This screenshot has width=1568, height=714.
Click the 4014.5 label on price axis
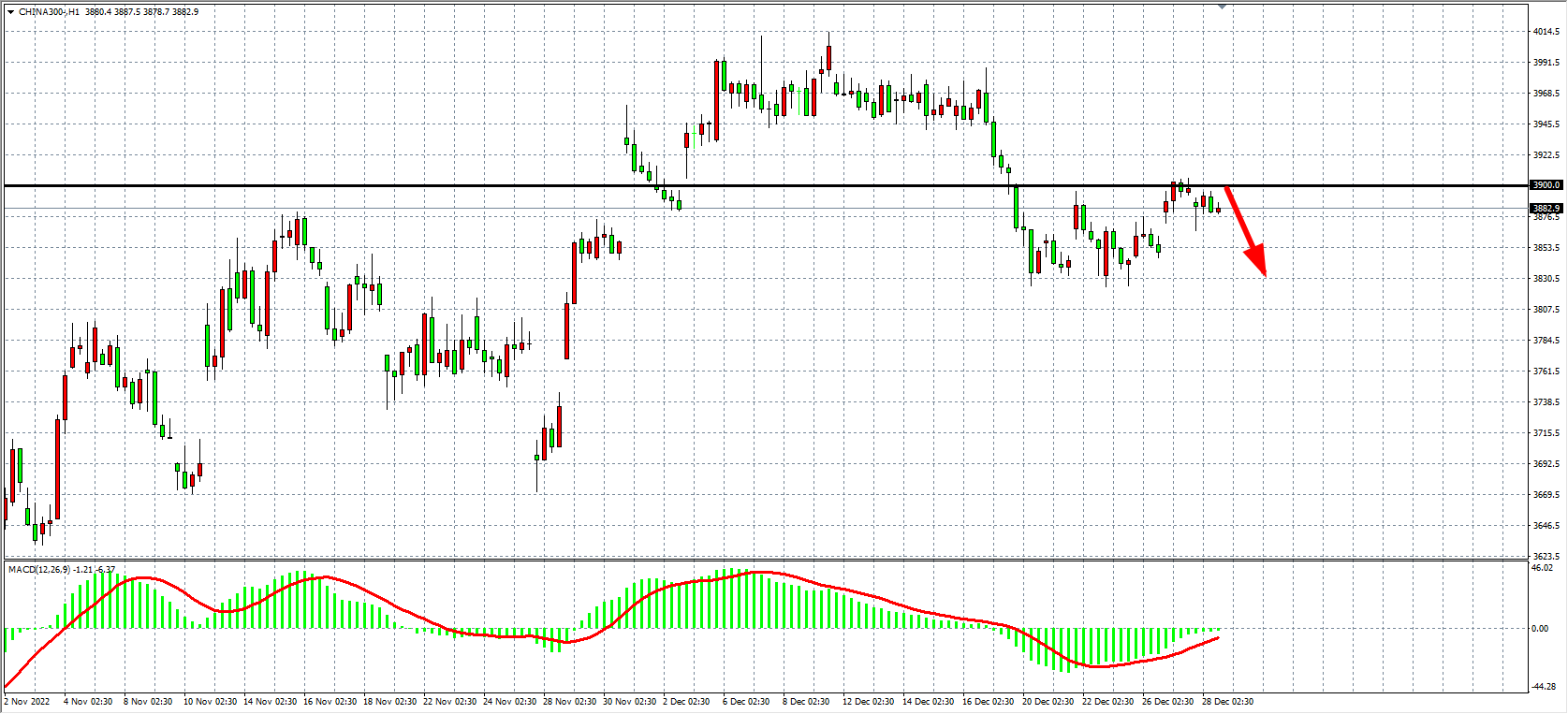(1546, 32)
